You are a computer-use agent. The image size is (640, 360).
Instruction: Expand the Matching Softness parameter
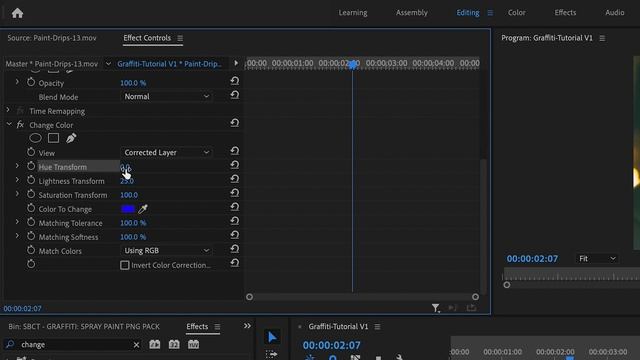pyautogui.click(x=17, y=236)
